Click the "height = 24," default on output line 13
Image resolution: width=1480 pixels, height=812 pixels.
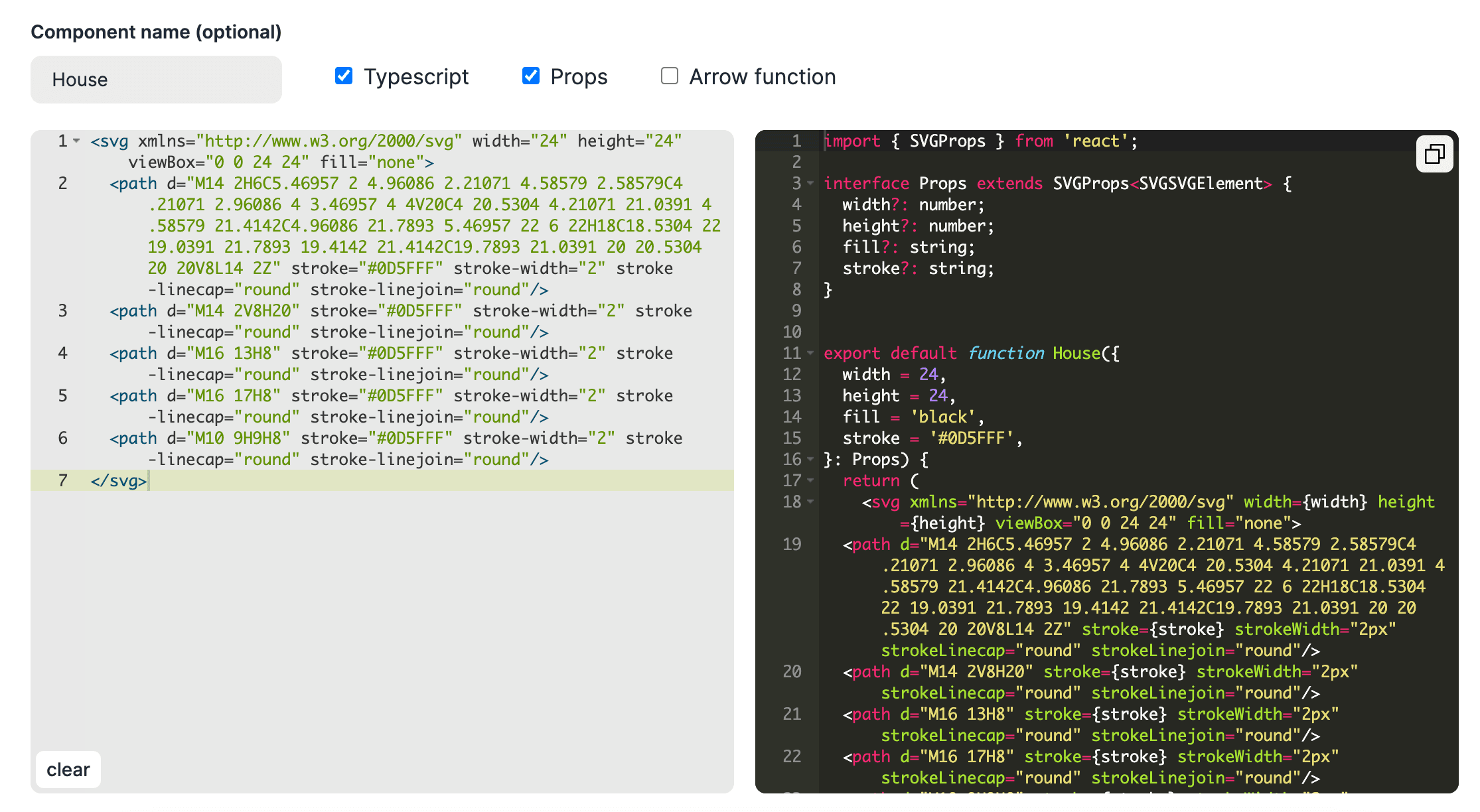pyautogui.click(x=899, y=395)
